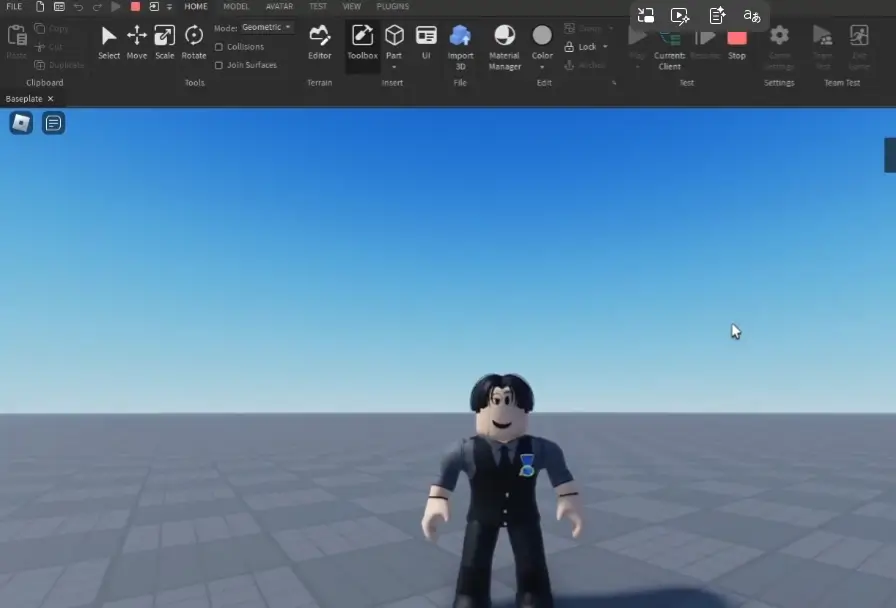
Task: Open the Material Manager
Action: click(x=504, y=42)
